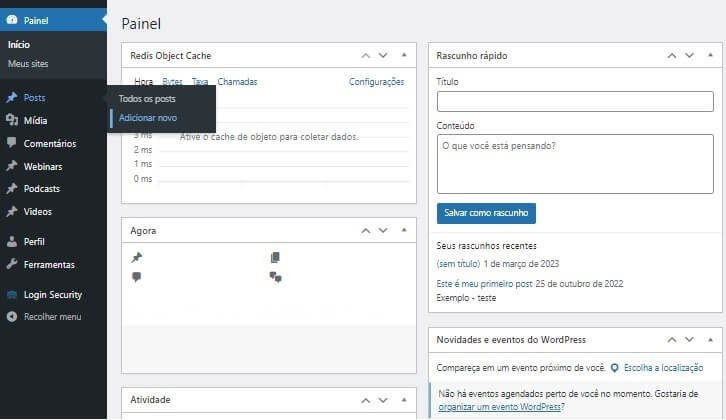
Task: Click the Título input field
Action: click(x=575, y=101)
